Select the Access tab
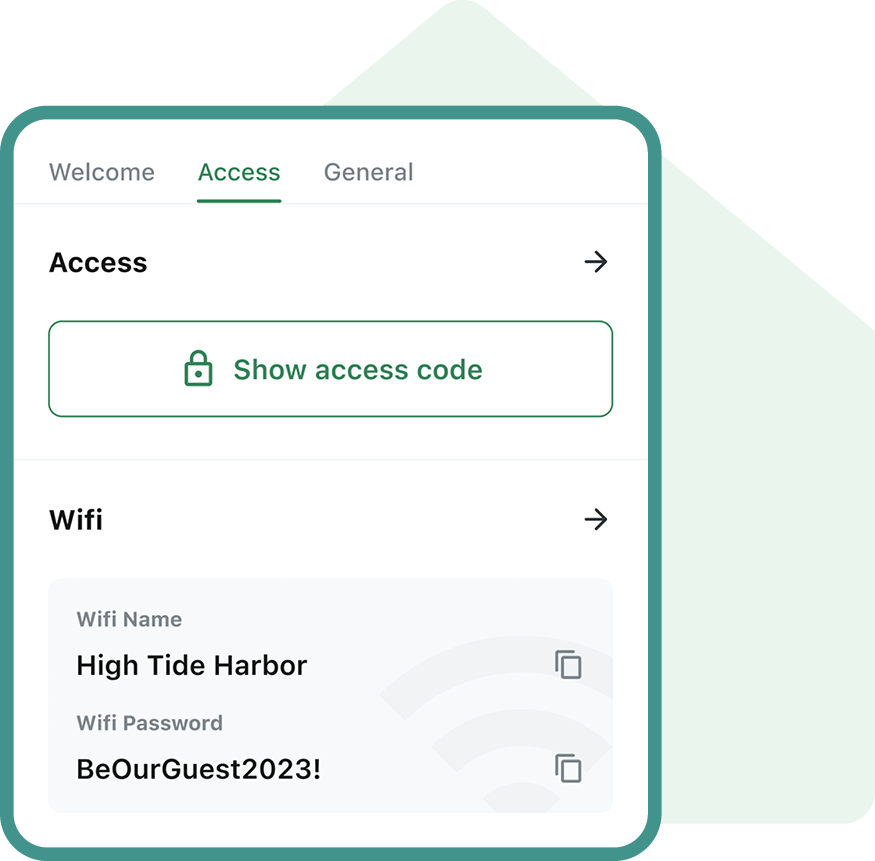875x861 pixels. [x=238, y=172]
